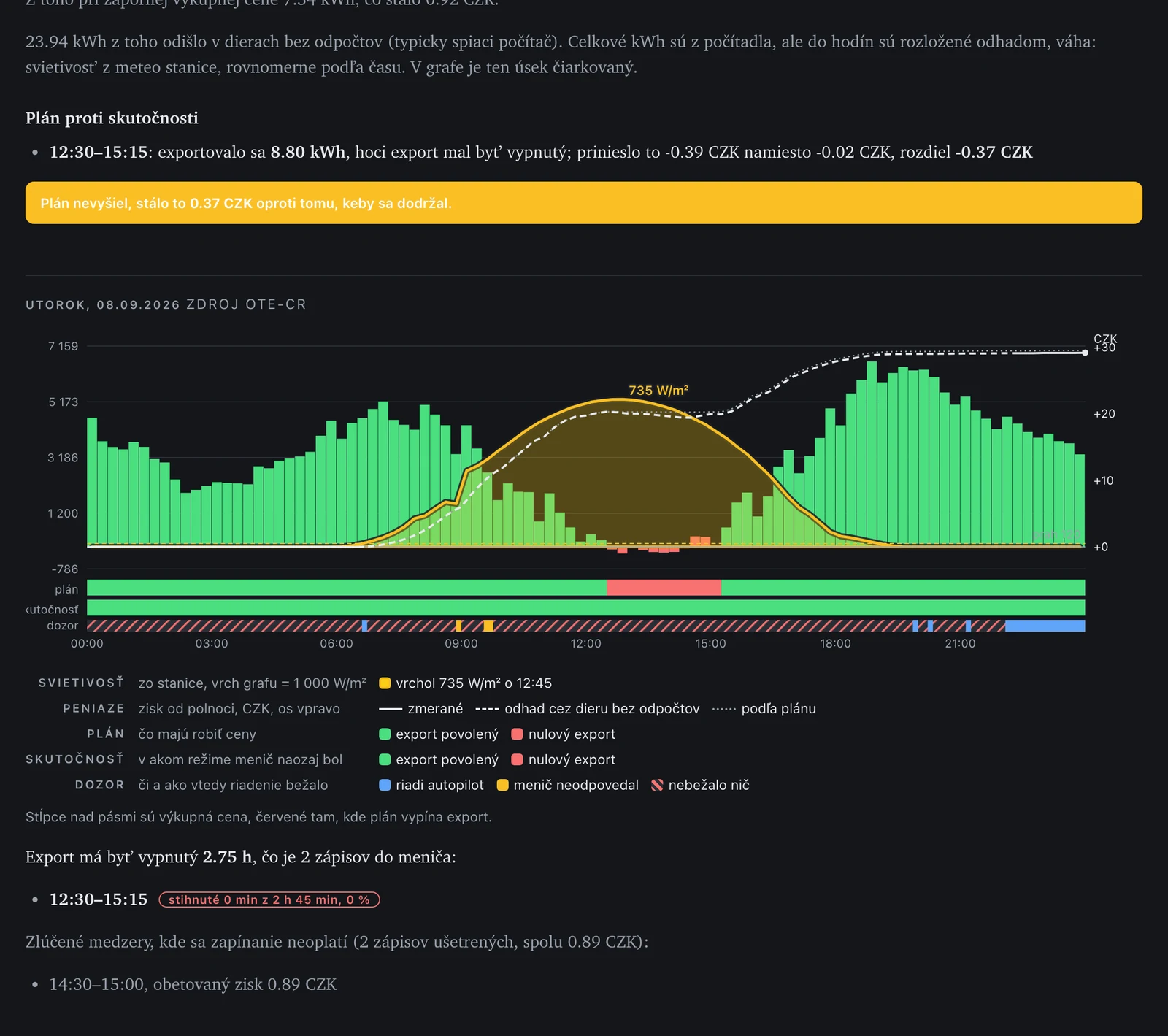Viewport: 1168px width, 1036px height.
Task: Click the PENIAZE legend heading
Action: point(93,709)
